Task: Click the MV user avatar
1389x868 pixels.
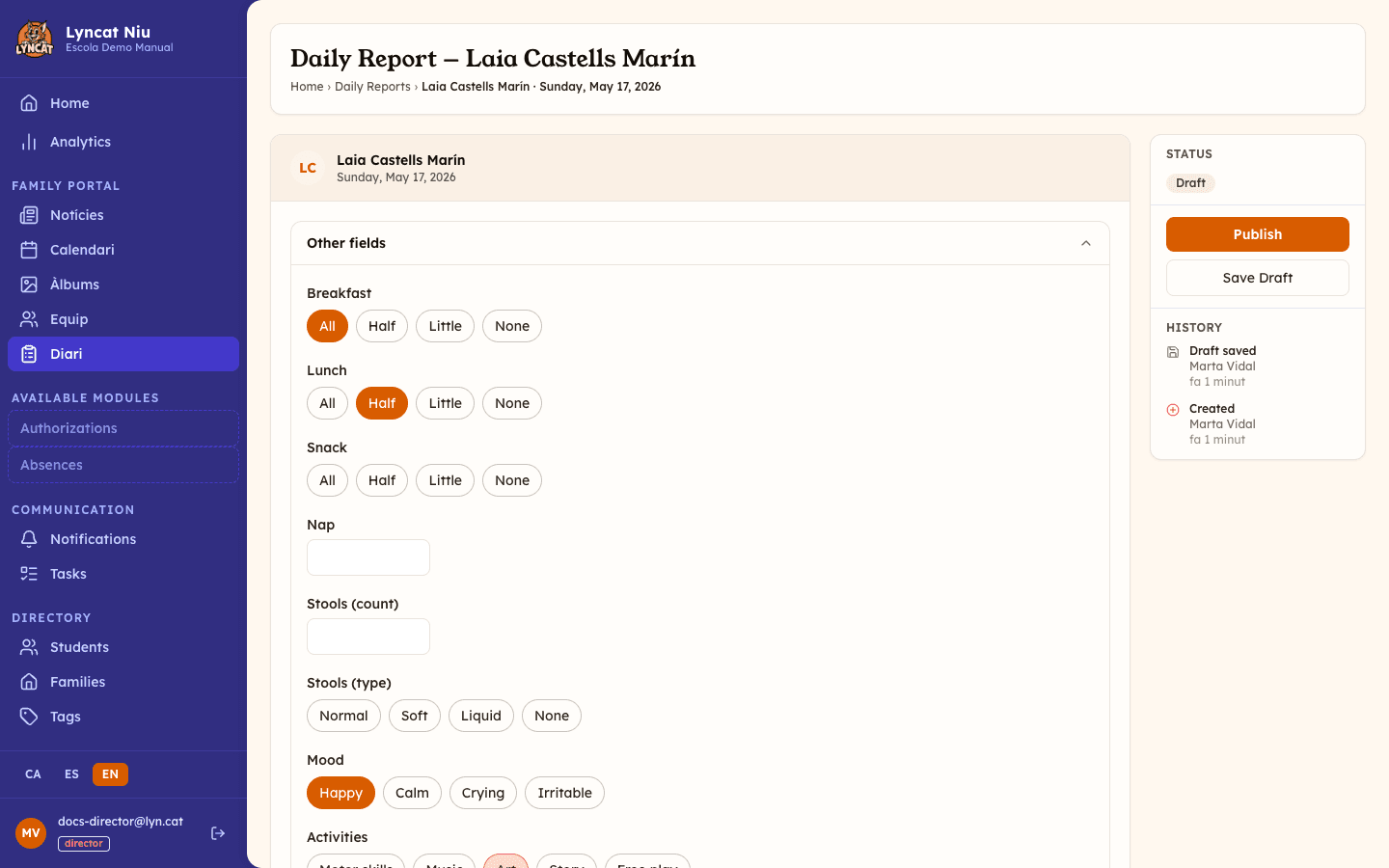Action: pyautogui.click(x=31, y=833)
